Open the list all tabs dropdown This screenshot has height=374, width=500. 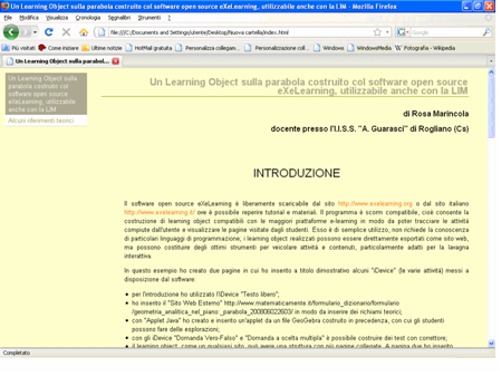tap(491, 61)
